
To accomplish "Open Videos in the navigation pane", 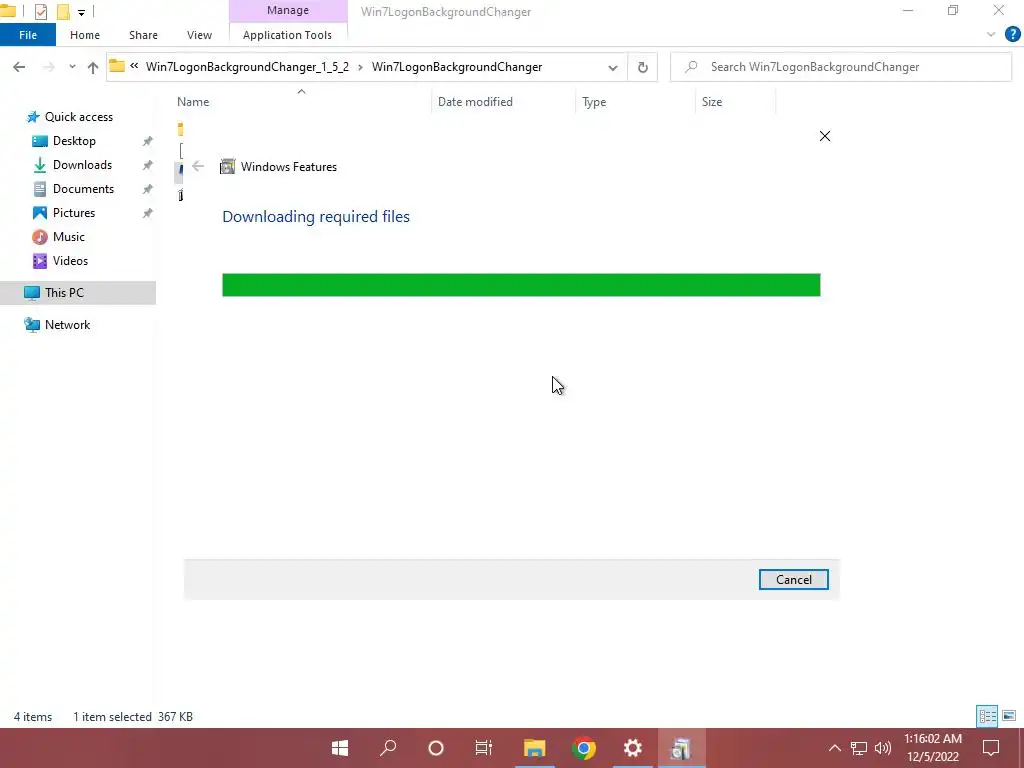I will 70,261.
